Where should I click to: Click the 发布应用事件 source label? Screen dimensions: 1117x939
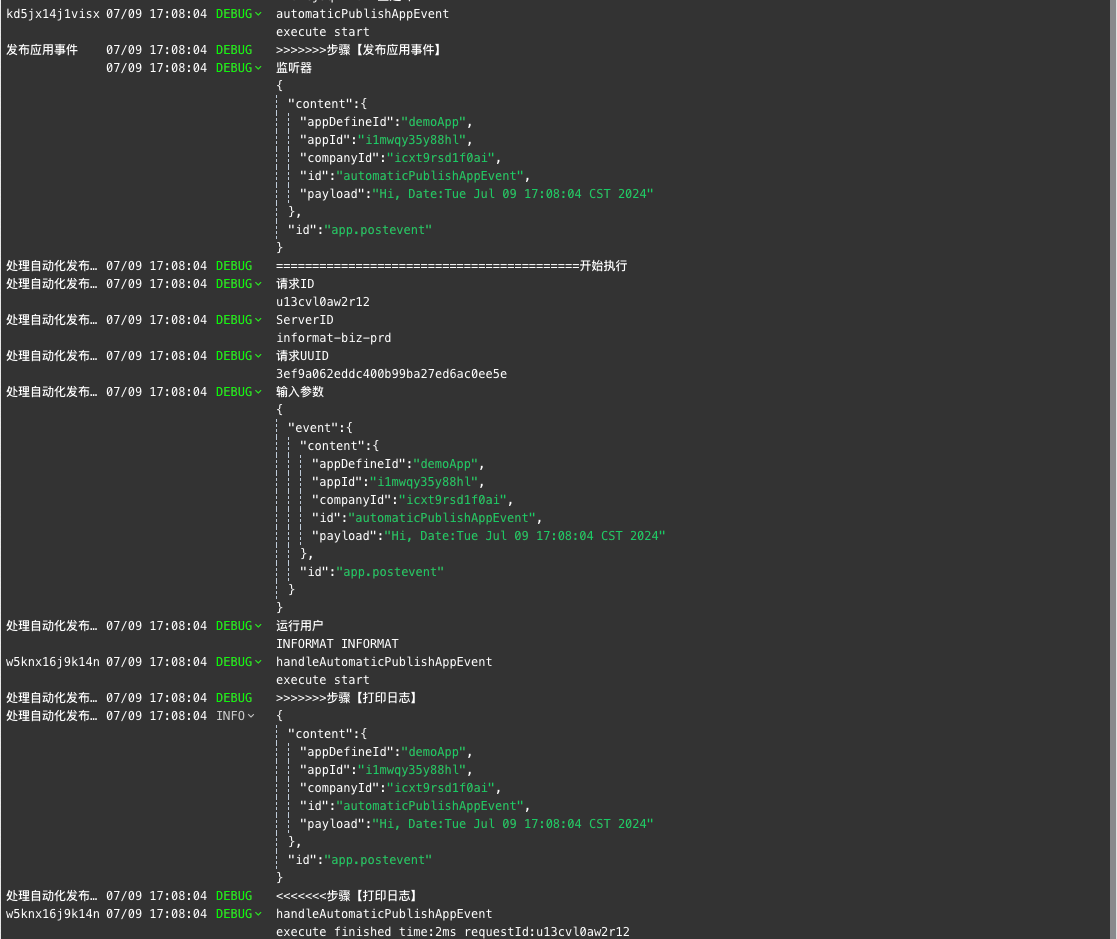(42, 50)
